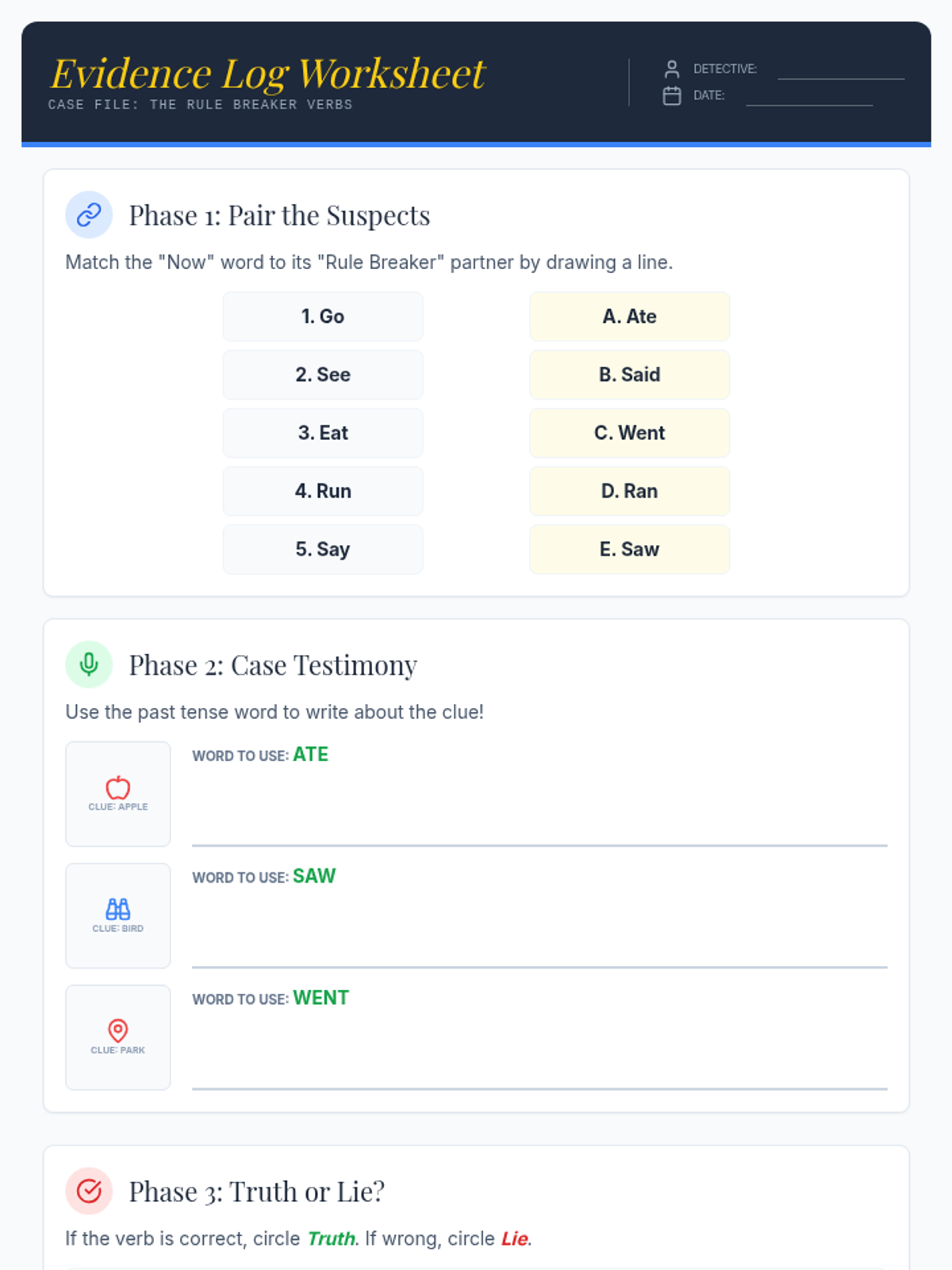Click the calendar icon next to Date
The width and height of the screenshot is (952, 1270).
pos(672,96)
